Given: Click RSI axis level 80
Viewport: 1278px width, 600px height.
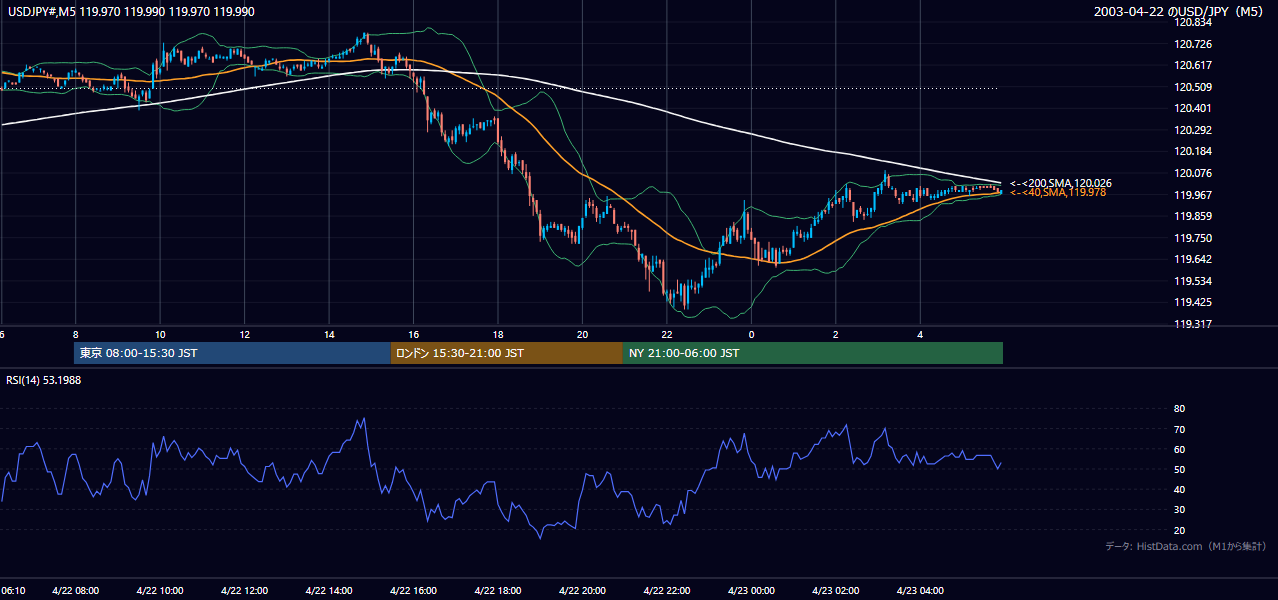Looking at the screenshot, I should point(1179,409).
